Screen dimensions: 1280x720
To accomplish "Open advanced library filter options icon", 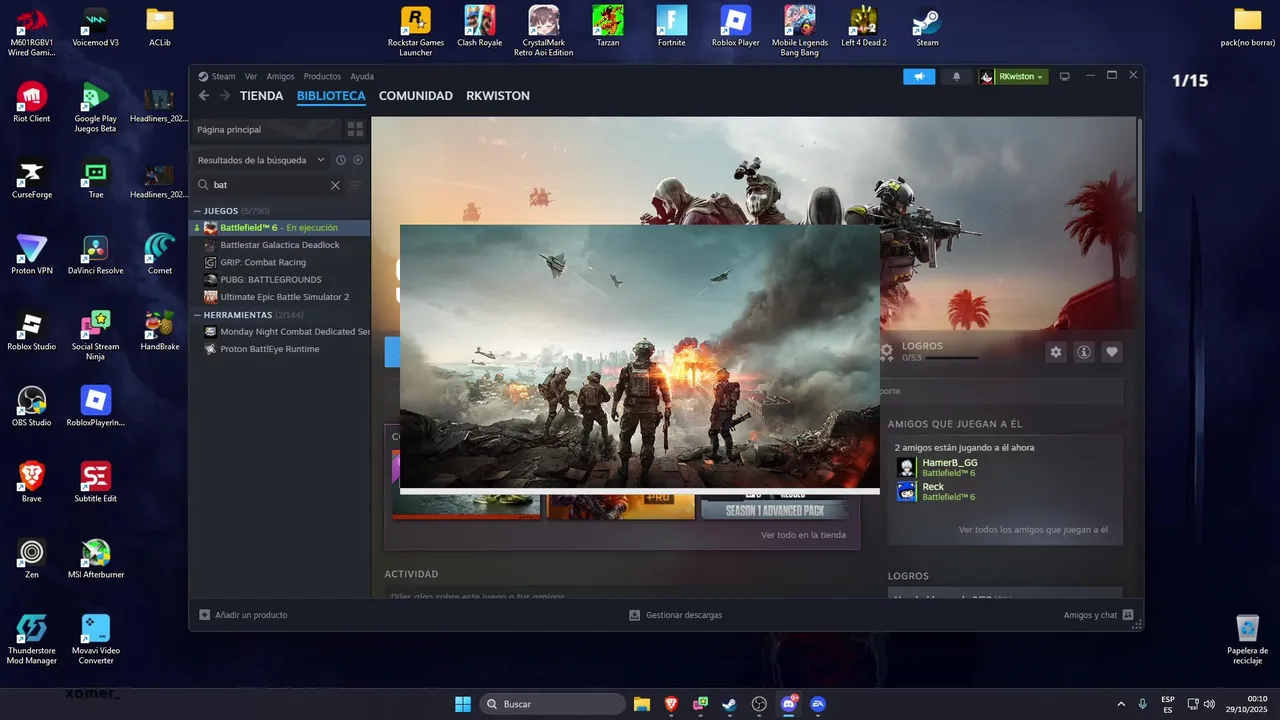I will pos(356,185).
